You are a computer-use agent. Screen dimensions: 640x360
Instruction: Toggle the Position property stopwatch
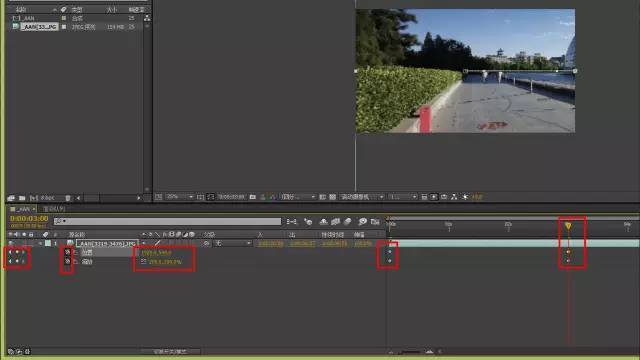pos(68,252)
